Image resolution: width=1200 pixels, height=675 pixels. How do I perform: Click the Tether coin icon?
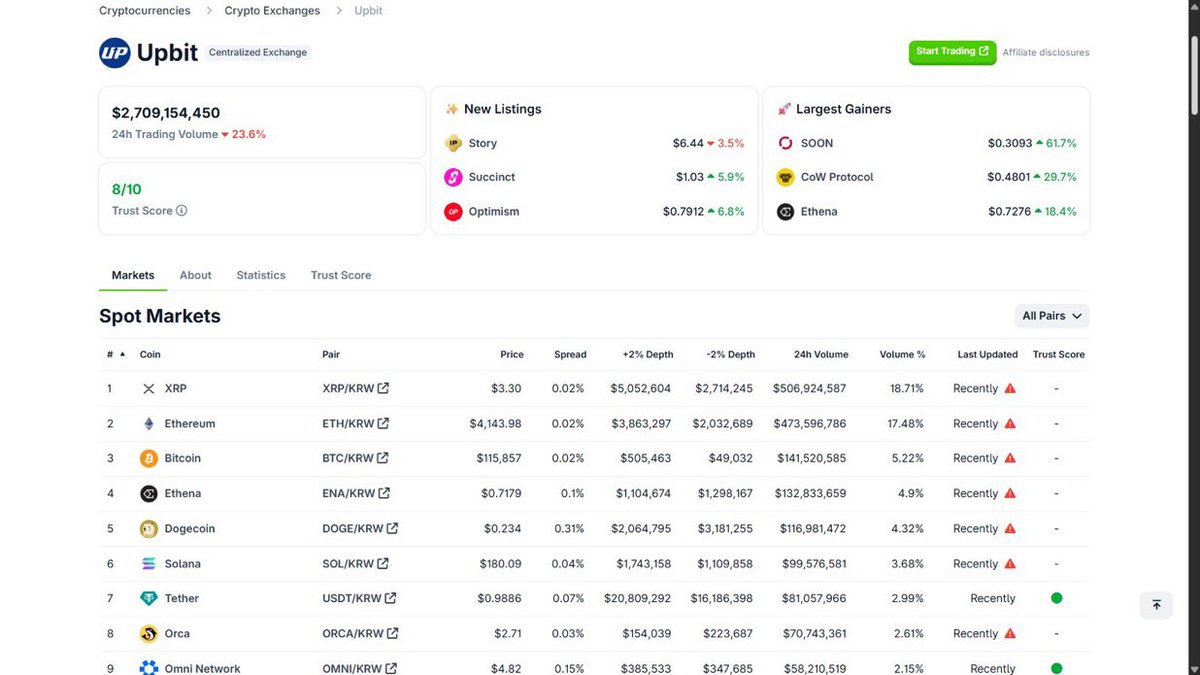click(149, 599)
